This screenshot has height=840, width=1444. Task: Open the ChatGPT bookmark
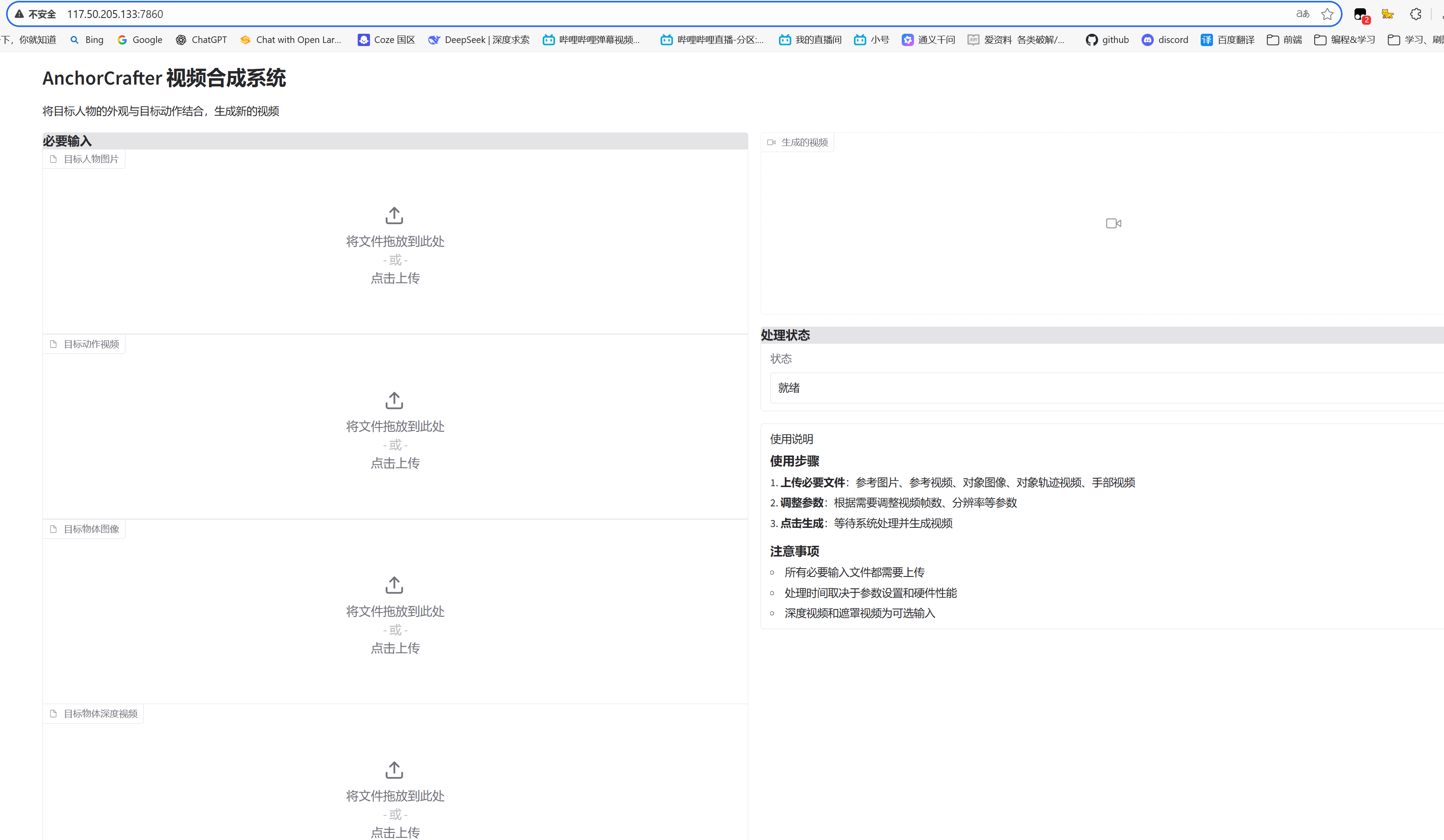[x=201, y=39]
